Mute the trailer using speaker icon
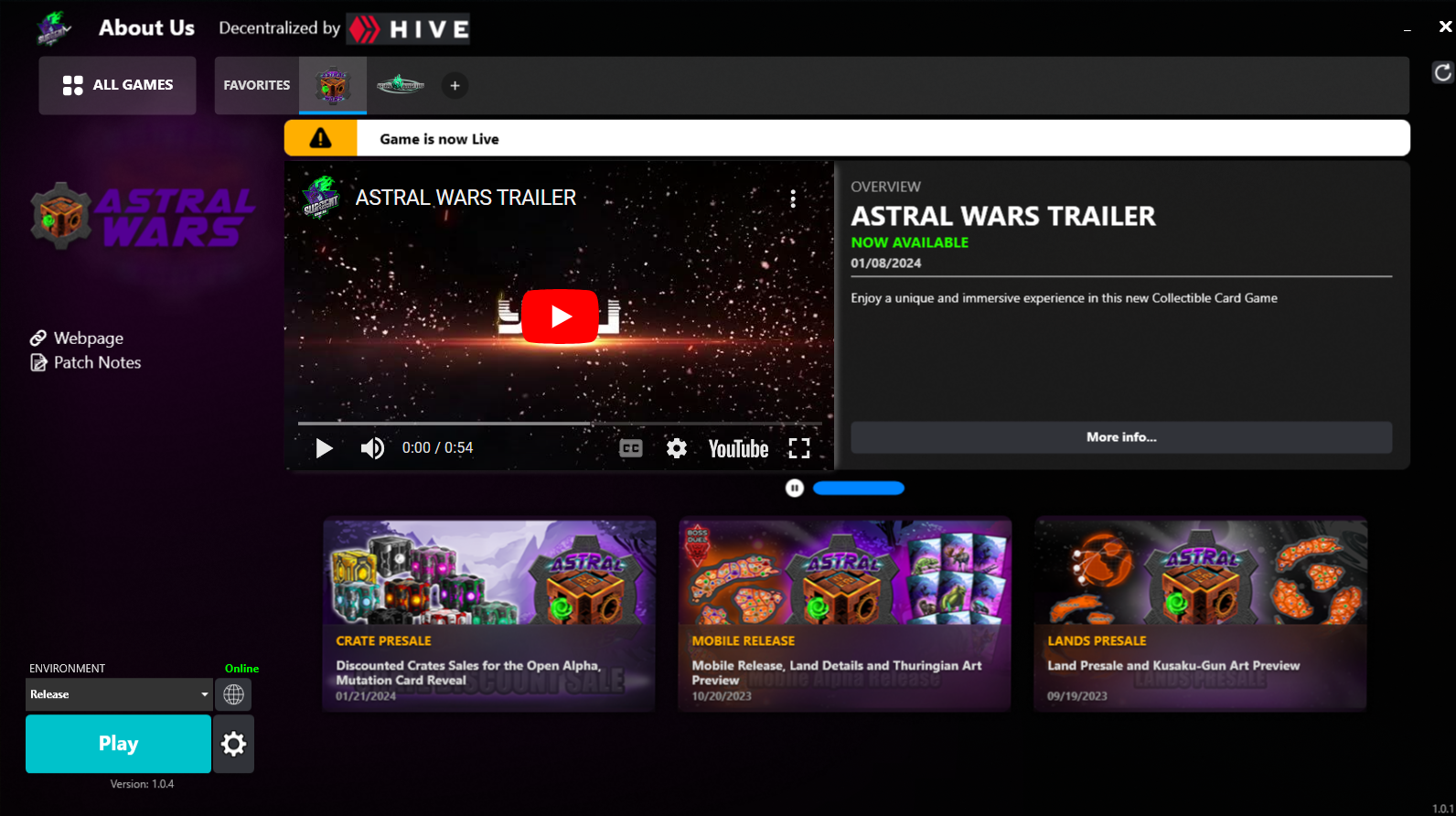Viewport: 1456px width, 816px height. click(372, 448)
